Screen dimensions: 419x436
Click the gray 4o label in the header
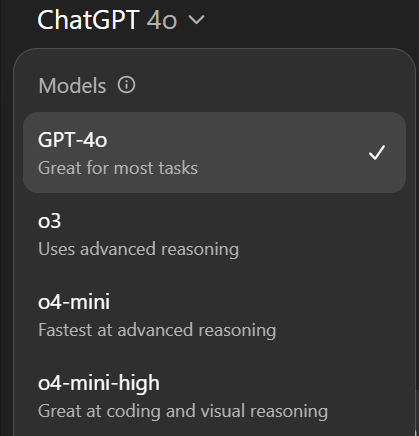[x=162, y=20]
